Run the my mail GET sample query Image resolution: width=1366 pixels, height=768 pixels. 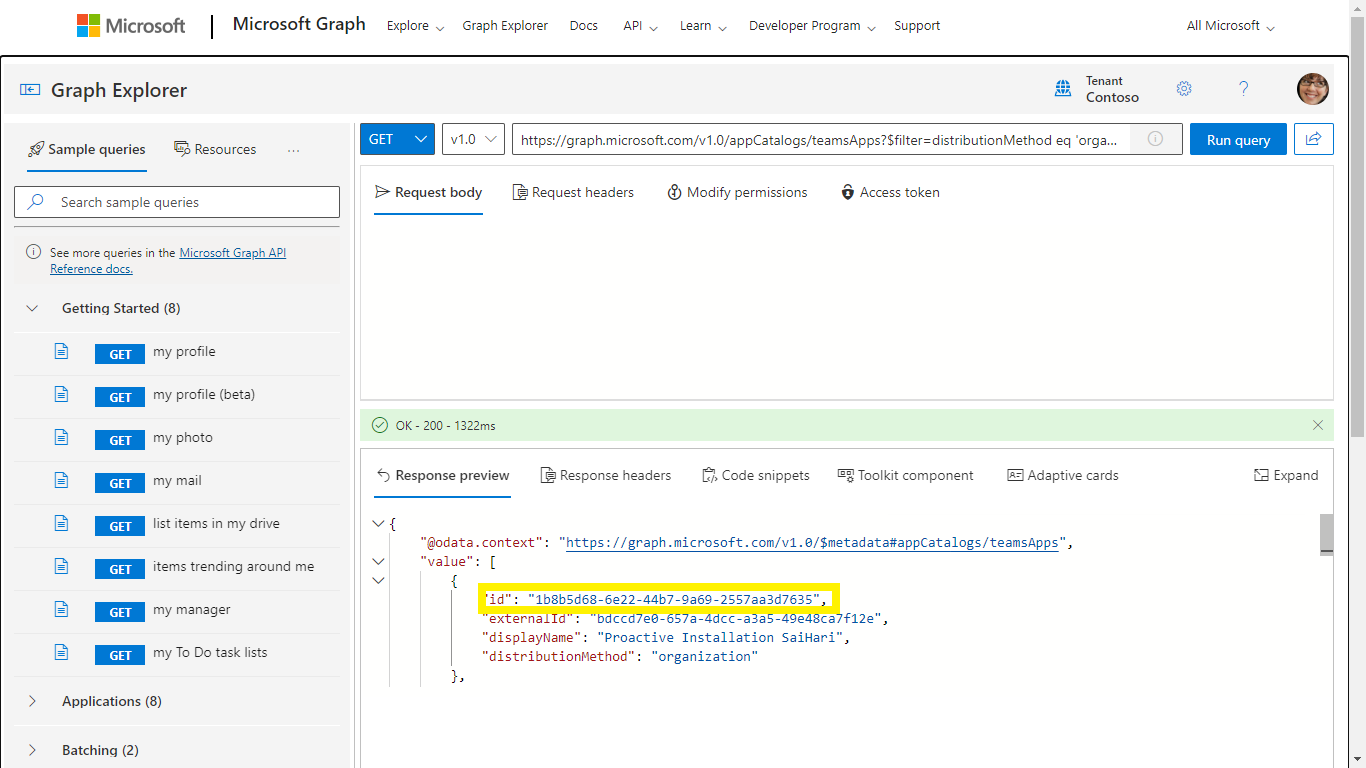(120, 483)
